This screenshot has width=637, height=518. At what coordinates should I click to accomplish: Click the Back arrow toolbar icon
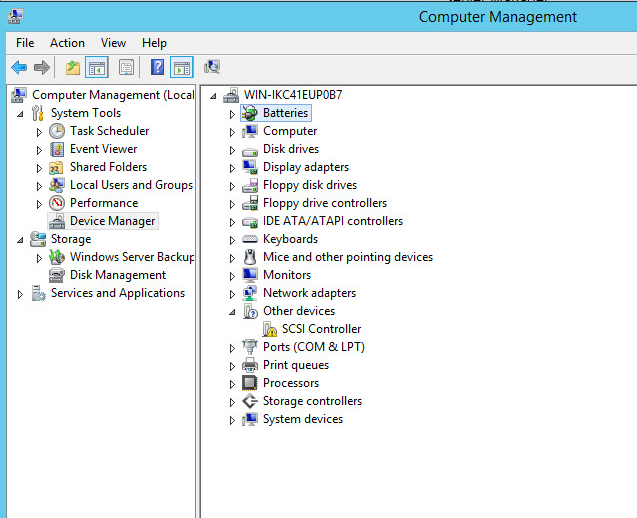coord(19,67)
